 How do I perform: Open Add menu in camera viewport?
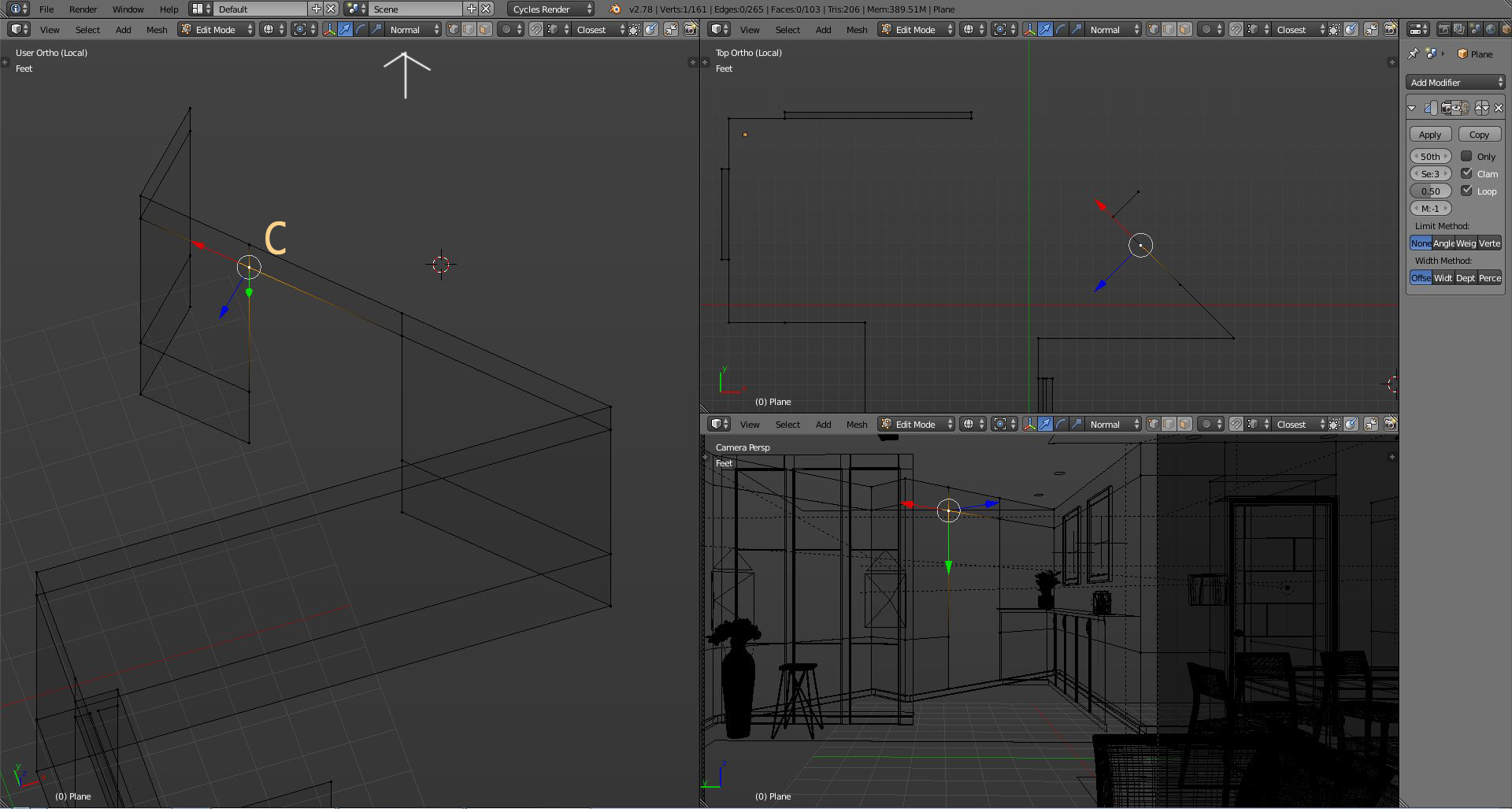[x=824, y=424]
